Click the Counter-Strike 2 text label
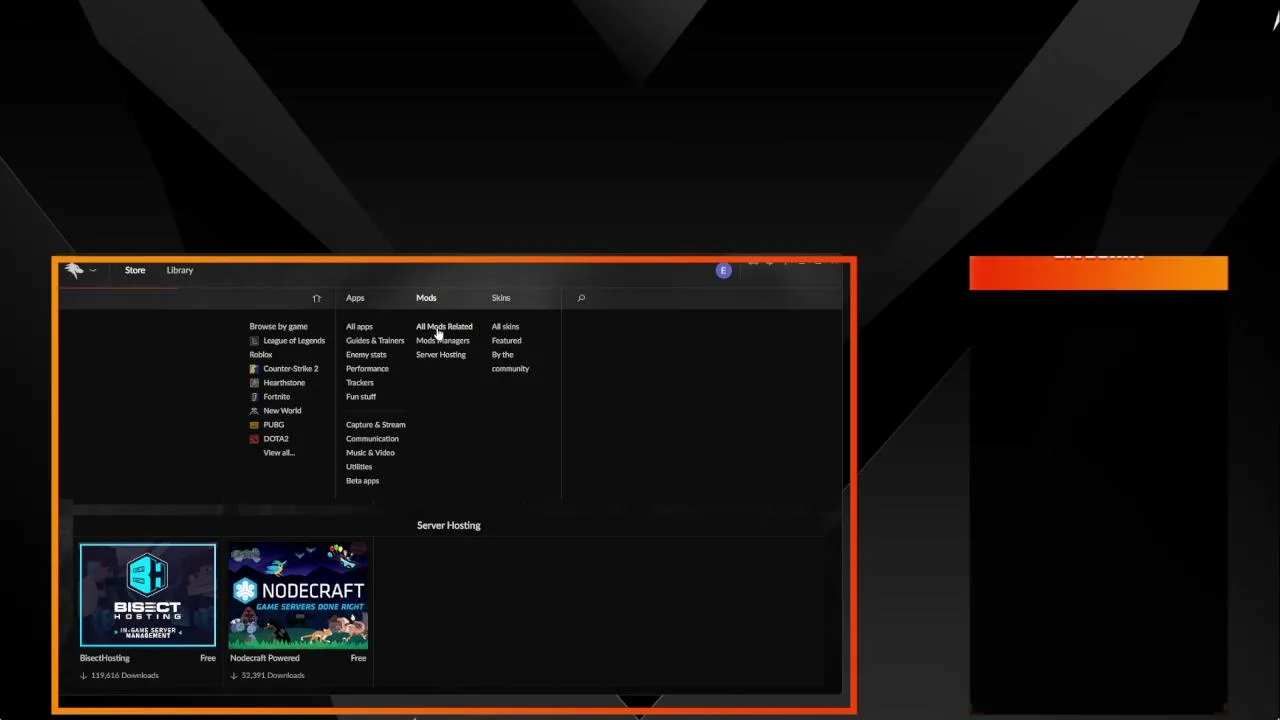This screenshot has width=1280, height=720. [x=291, y=369]
